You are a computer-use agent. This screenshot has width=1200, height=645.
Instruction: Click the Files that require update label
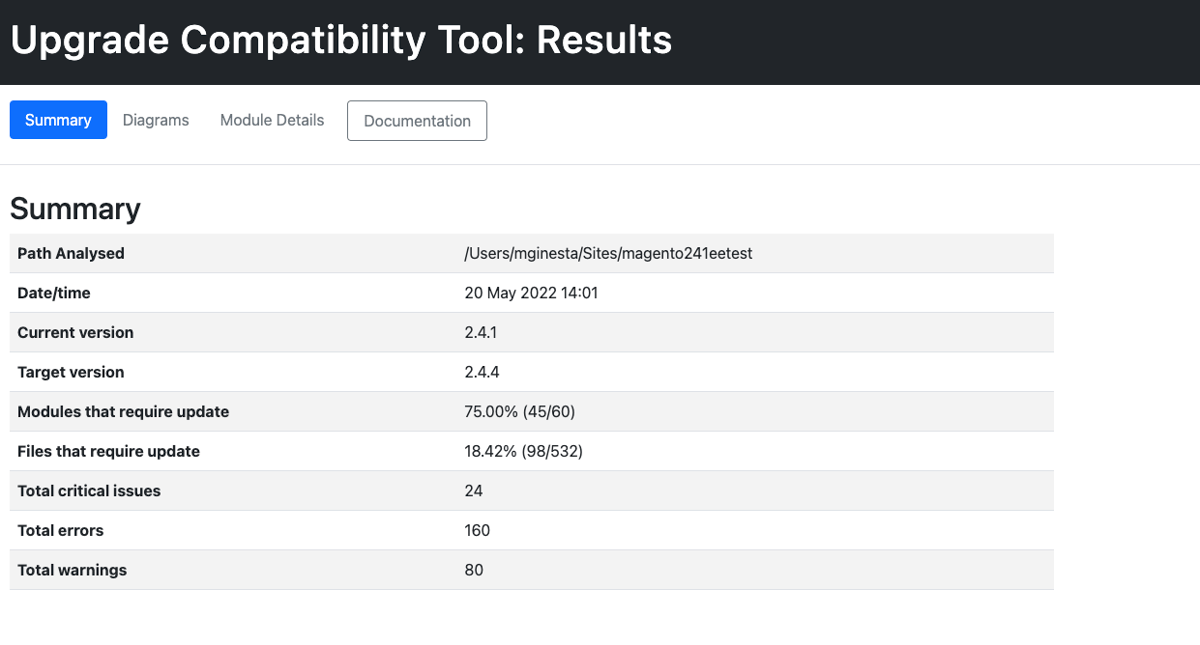(x=109, y=451)
